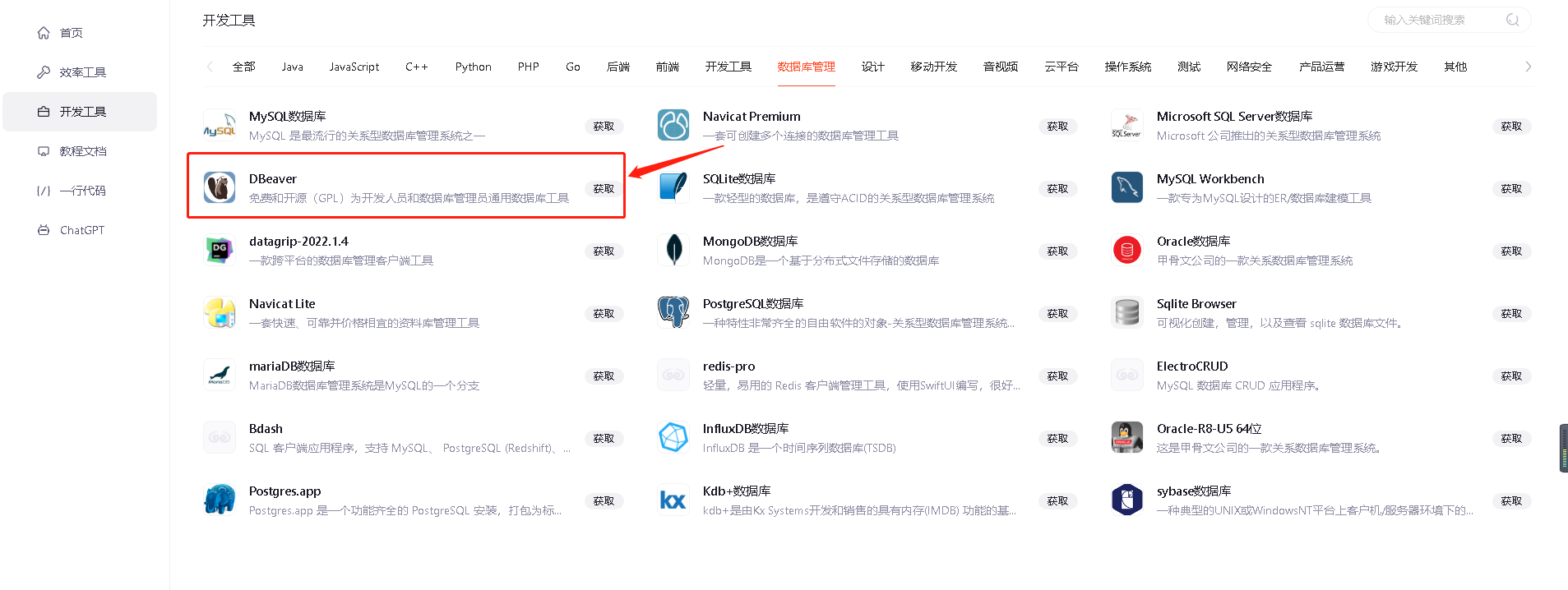Screen dimensions: 1568x590
Task: Open ChatGPT in the sidebar
Action: [x=80, y=230]
